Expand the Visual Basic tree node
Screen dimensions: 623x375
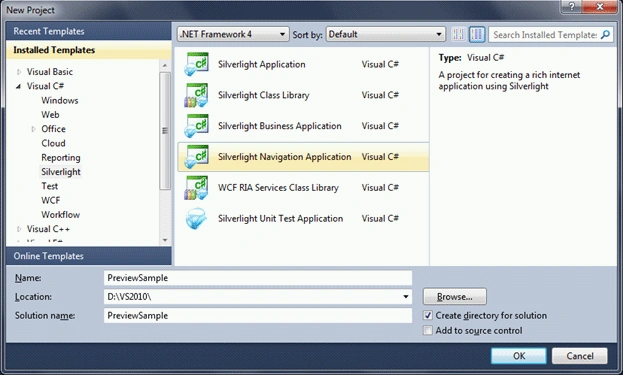(19, 72)
